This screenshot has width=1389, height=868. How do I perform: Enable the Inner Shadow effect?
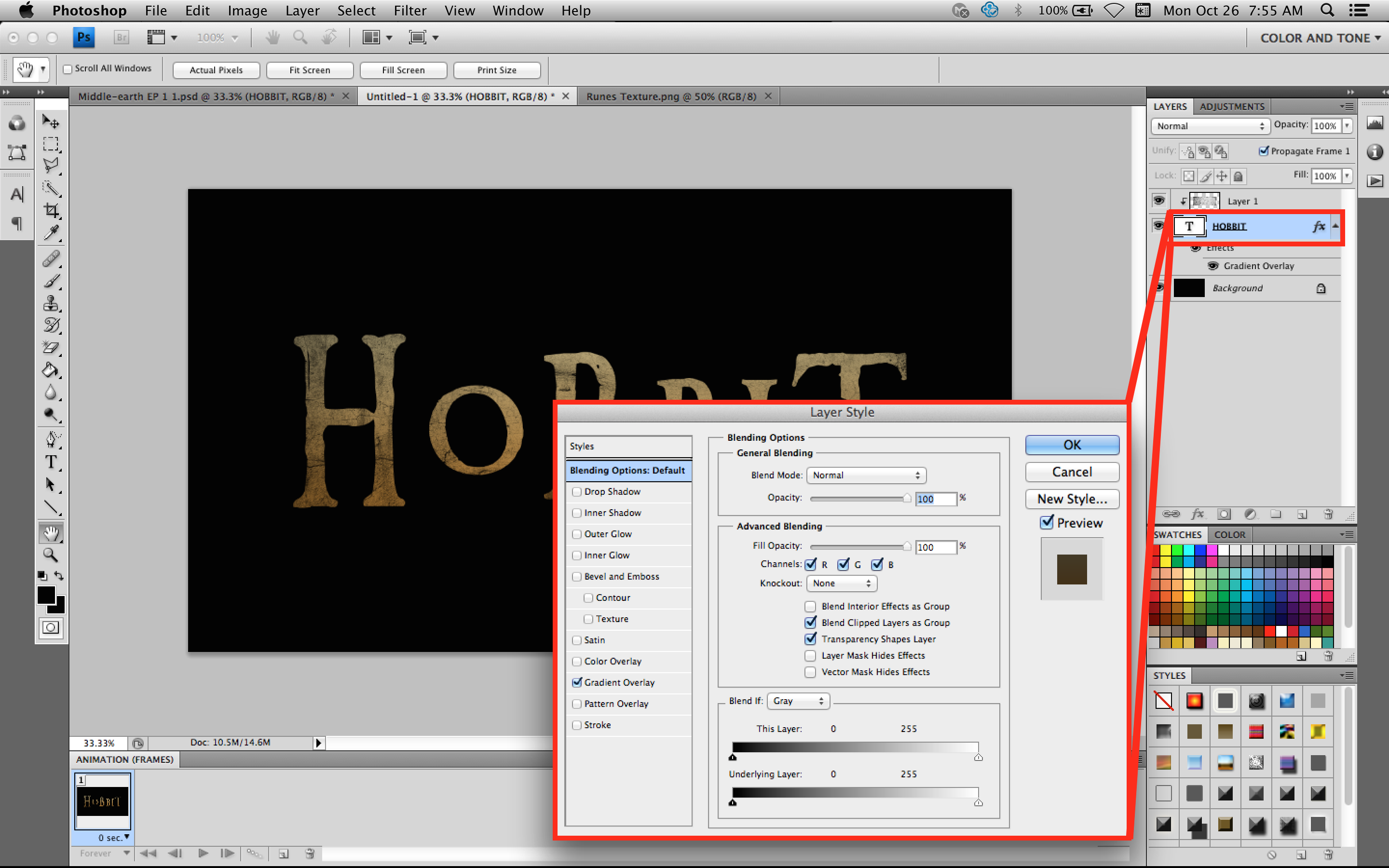pyautogui.click(x=577, y=513)
